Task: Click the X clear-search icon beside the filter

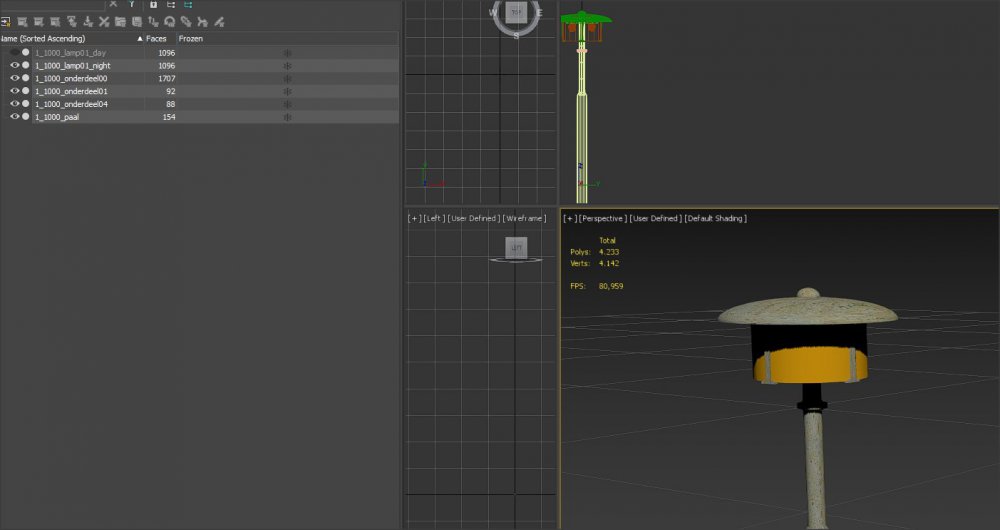Action: pos(113,5)
